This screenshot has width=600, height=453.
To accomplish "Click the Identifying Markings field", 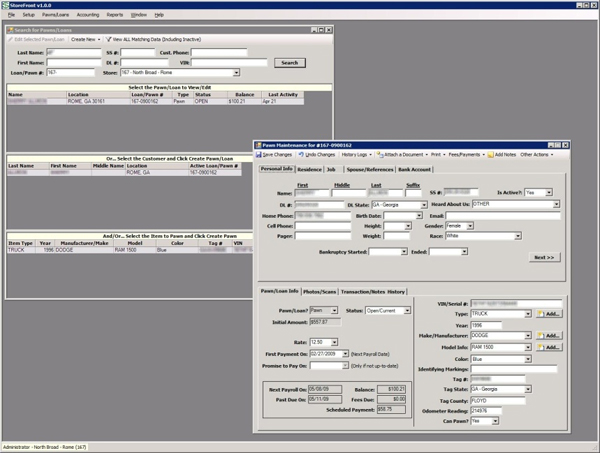I will pyautogui.click(x=514, y=369).
